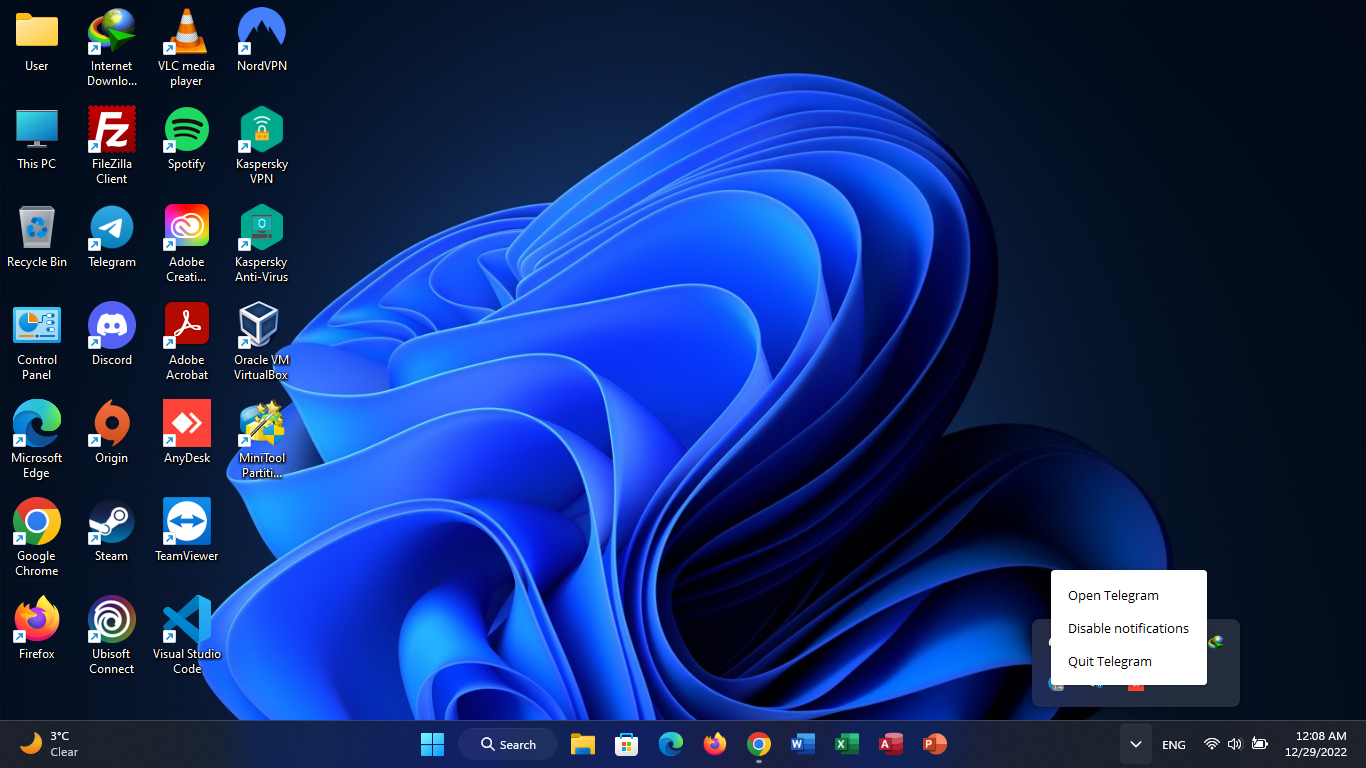Select the FileZilla Client shortcut
This screenshot has height=768, width=1366.
pos(112,146)
